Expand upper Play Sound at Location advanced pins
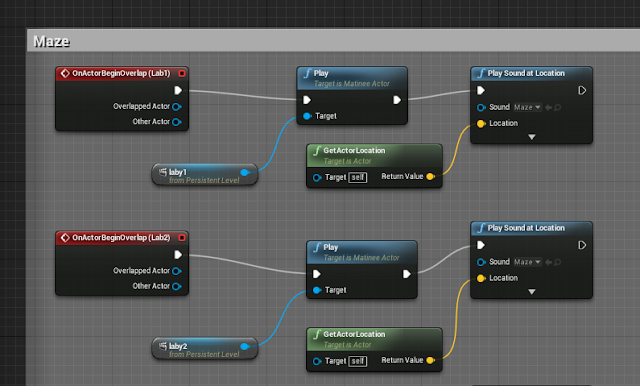Screen dimensions: 640x386 531,137
